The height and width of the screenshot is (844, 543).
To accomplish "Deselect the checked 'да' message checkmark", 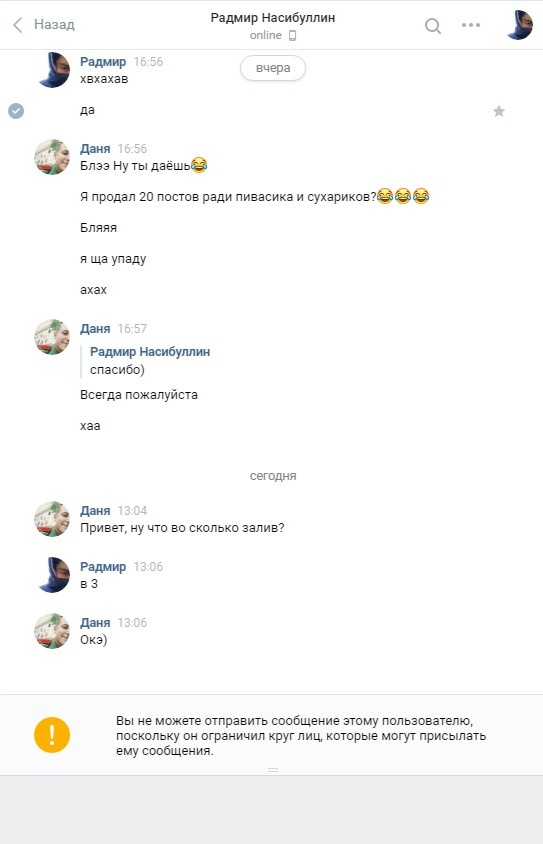I will [x=16, y=111].
